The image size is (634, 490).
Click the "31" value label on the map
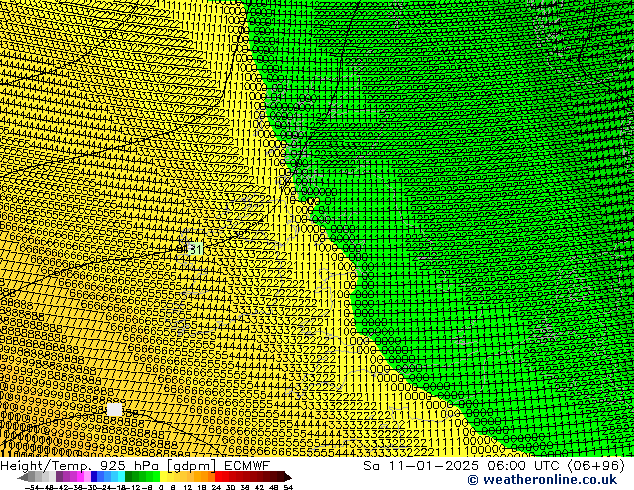(x=195, y=249)
